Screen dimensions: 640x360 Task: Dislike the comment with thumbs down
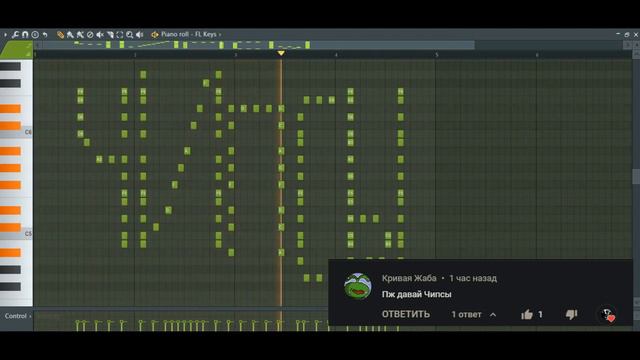(571, 314)
